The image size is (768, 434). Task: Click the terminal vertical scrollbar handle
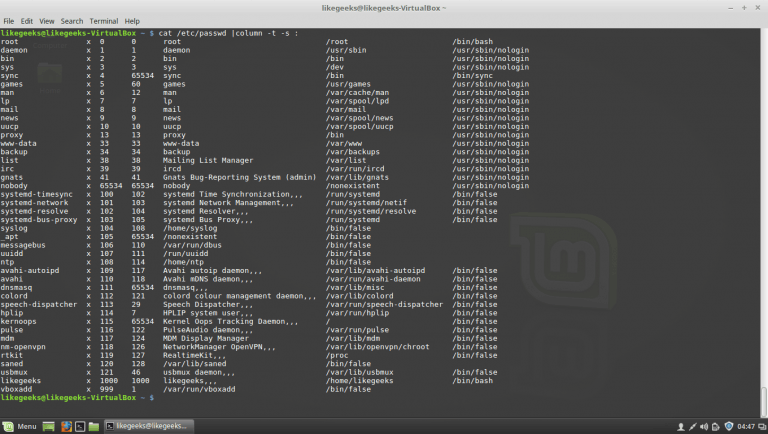point(763,402)
